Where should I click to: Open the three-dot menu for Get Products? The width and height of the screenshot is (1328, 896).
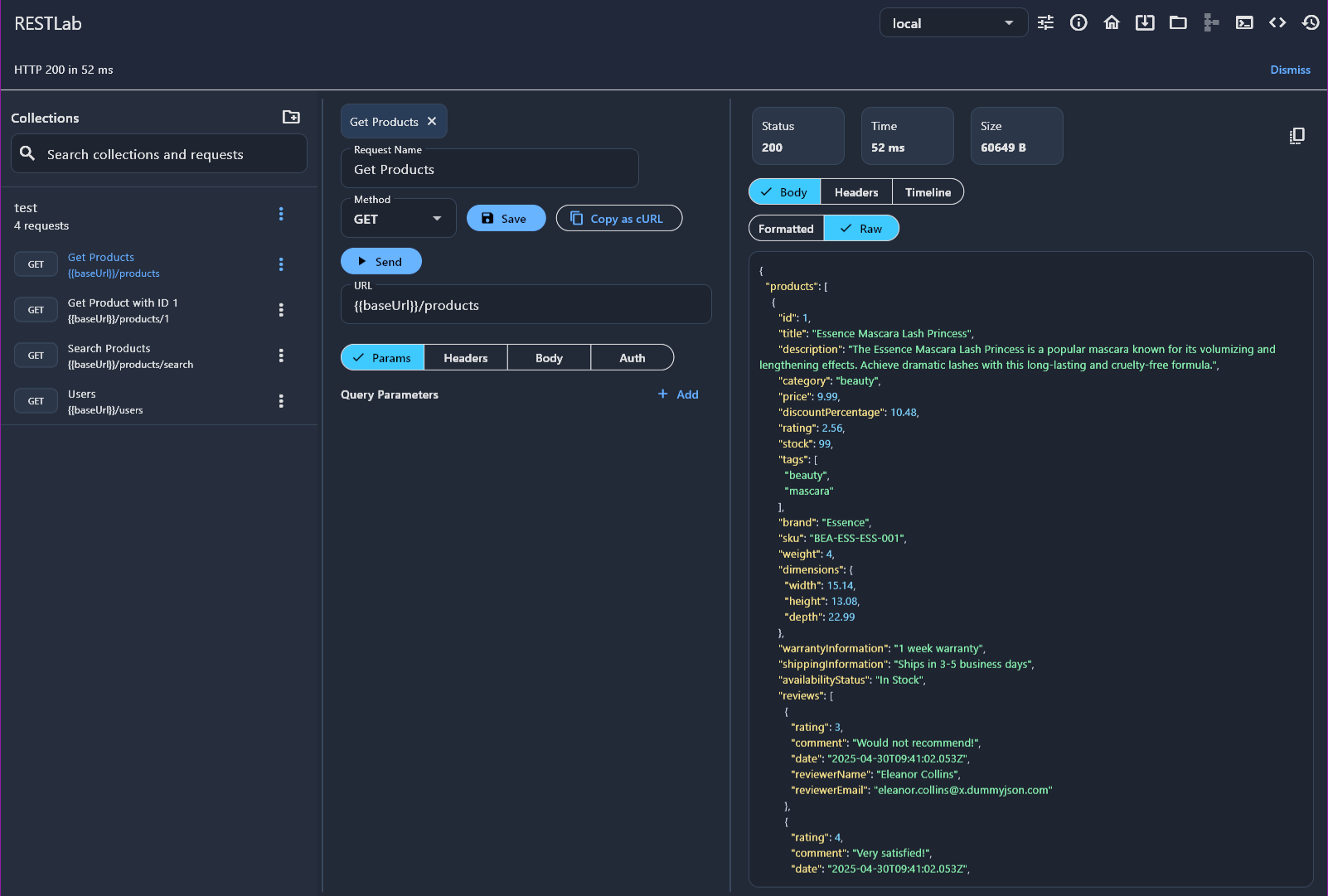(281, 264)
